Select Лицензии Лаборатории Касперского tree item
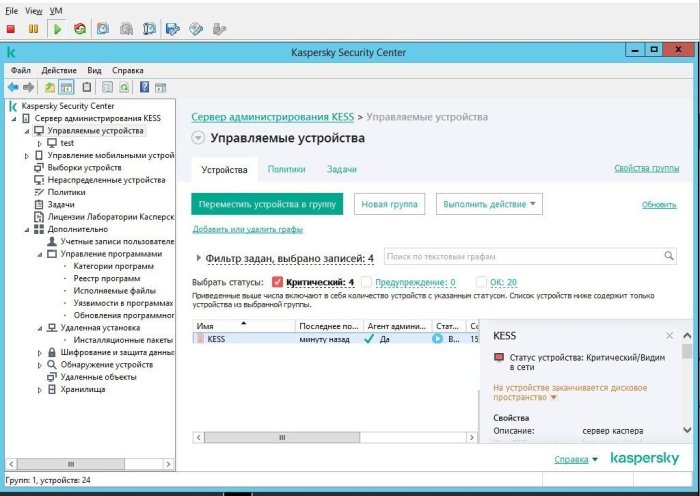Screen dimensions: 700x496 pos(111,217)
